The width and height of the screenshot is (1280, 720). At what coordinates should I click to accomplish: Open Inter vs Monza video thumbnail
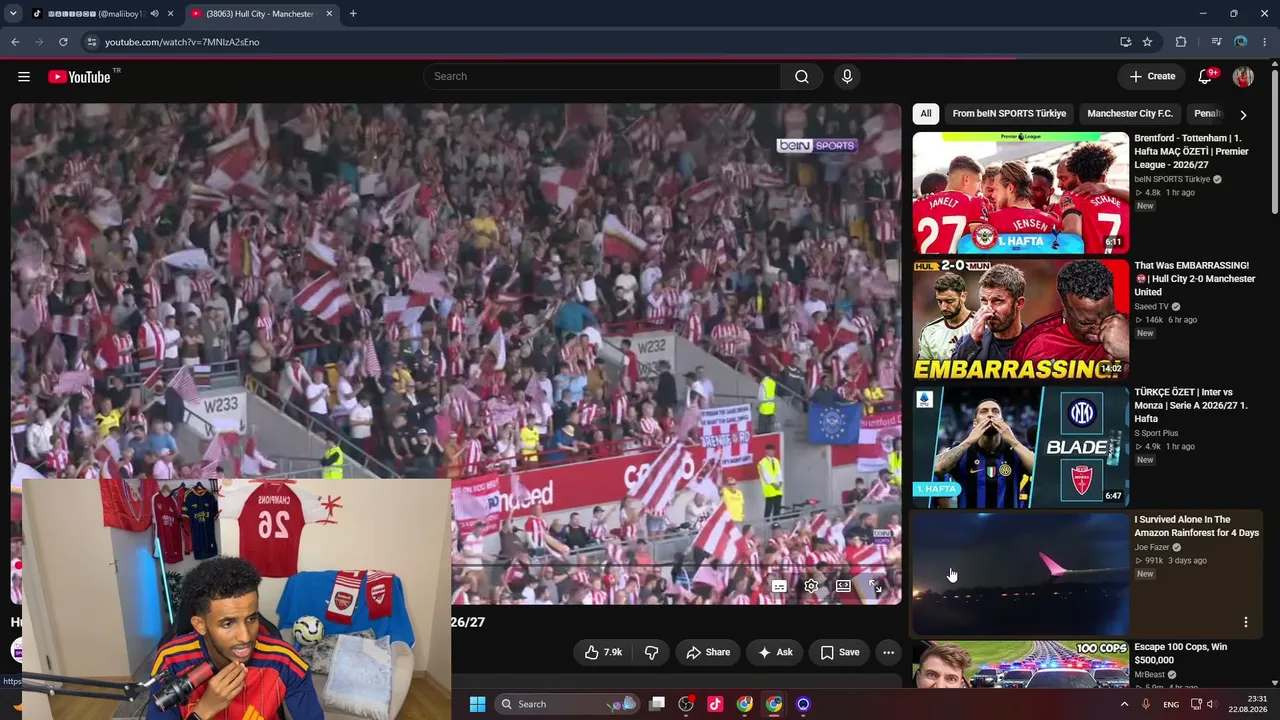coord(1021,447)
